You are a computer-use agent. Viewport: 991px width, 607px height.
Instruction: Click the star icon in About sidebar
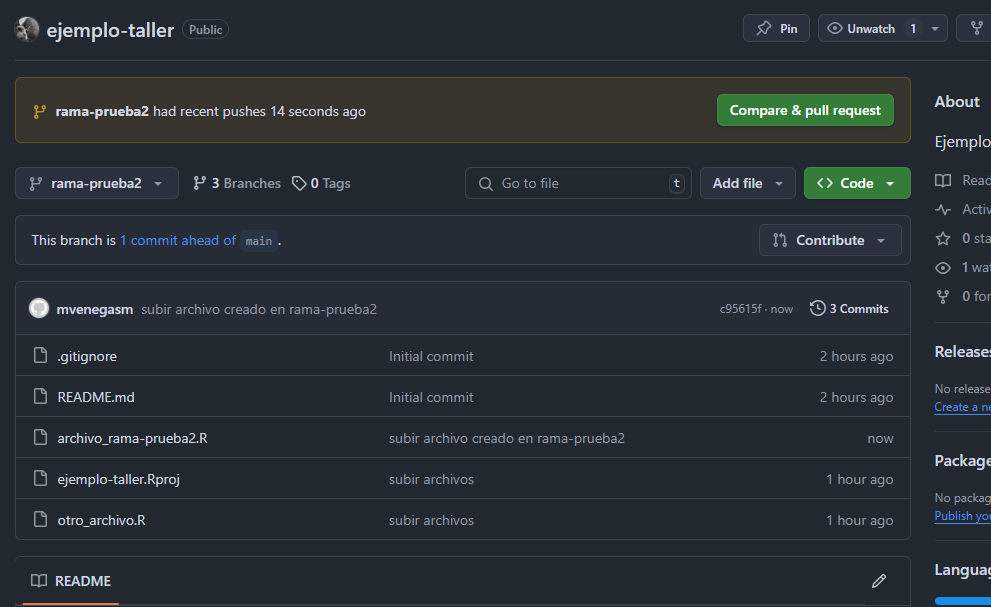click(943, 238)
